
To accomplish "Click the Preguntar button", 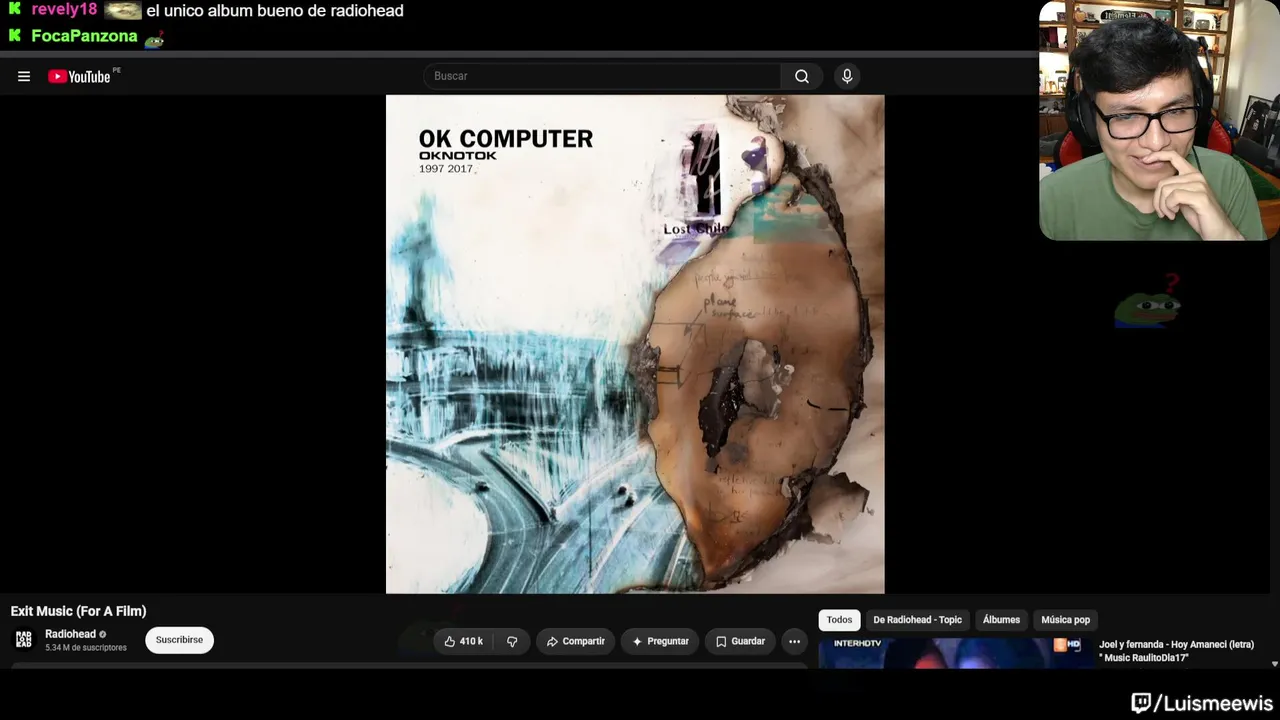I will click(660, 641).
